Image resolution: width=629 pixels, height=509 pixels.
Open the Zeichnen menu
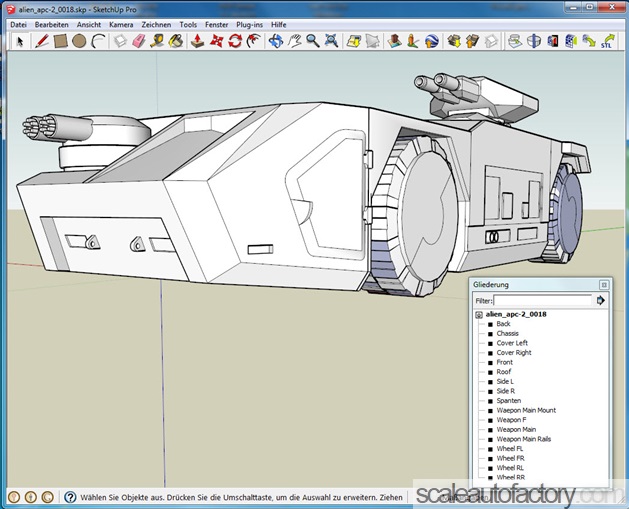coord(156,24)
